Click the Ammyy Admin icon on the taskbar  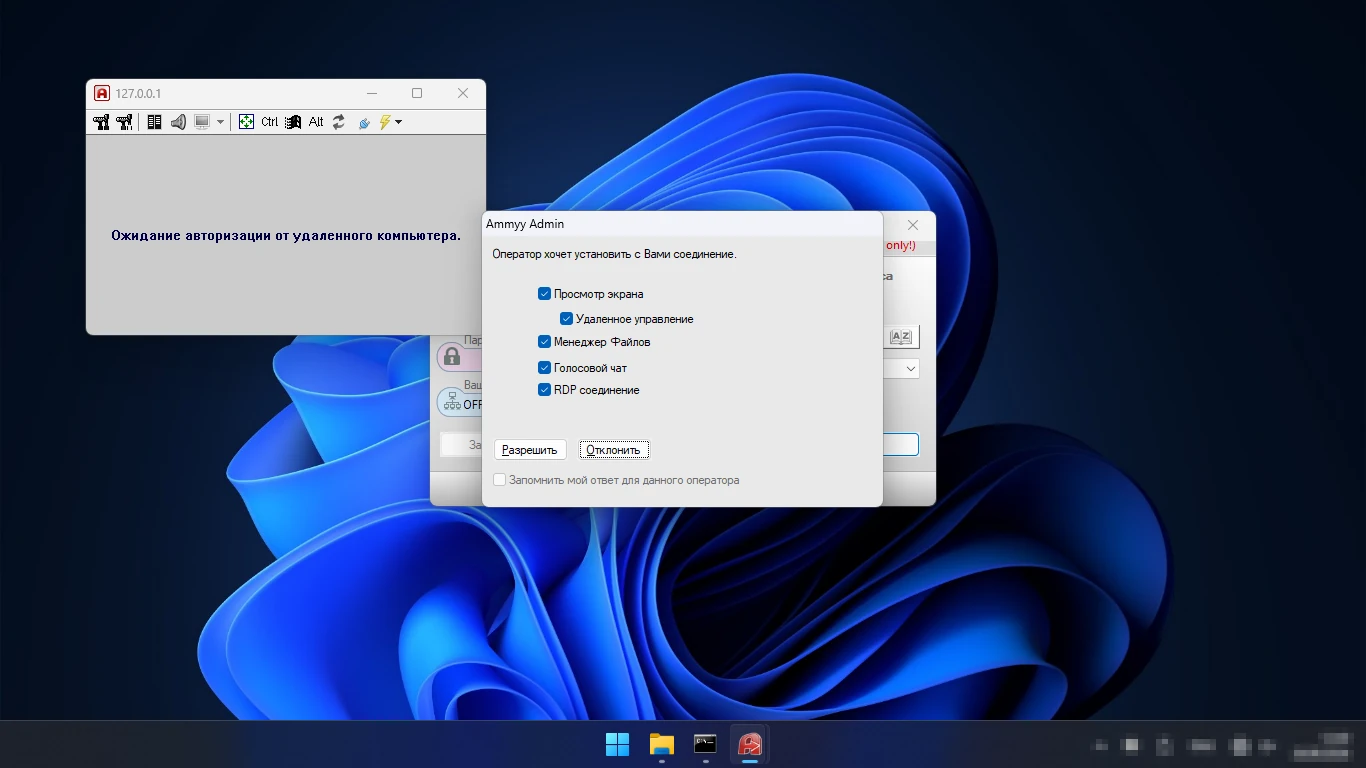click(750, 744)
